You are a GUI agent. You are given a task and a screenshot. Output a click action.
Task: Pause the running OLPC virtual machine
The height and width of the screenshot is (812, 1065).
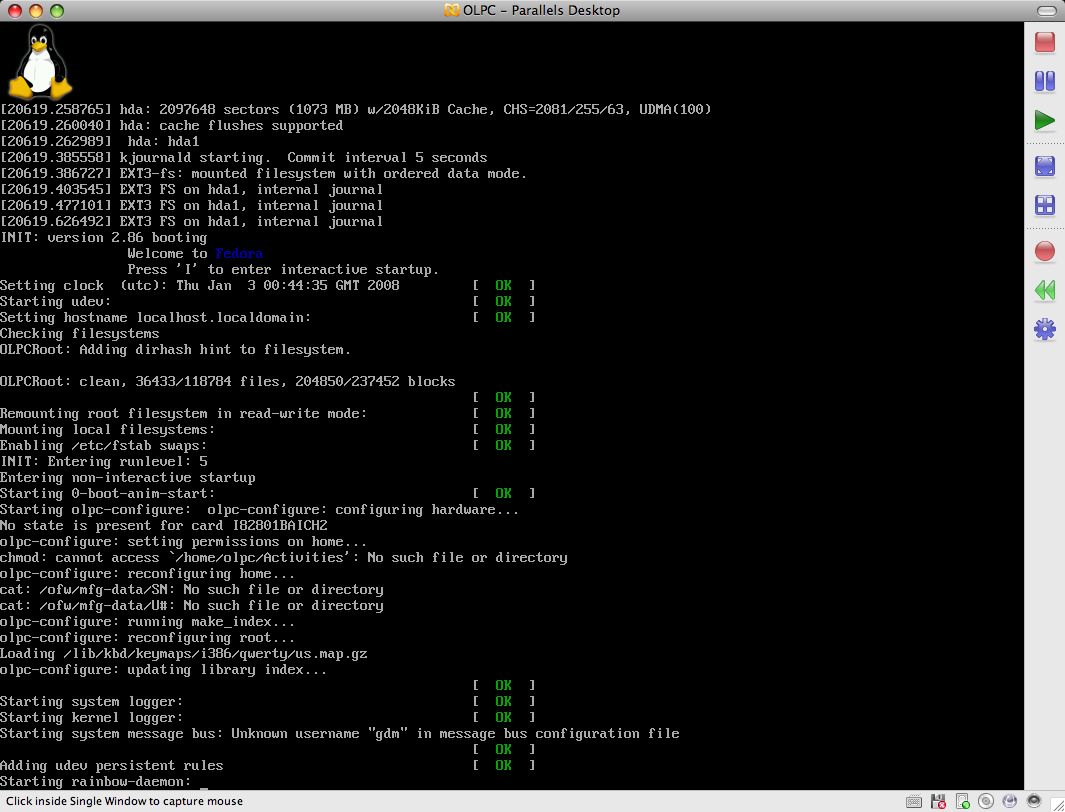click(x=1044, y=81)
